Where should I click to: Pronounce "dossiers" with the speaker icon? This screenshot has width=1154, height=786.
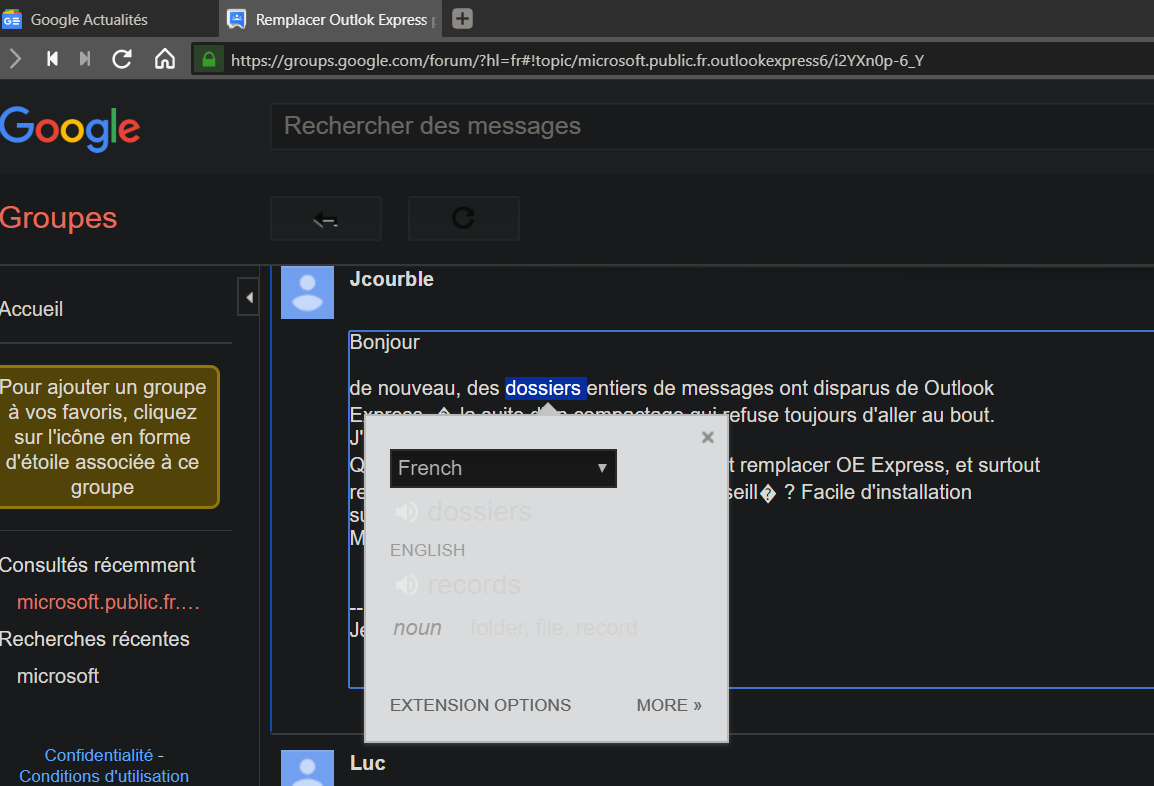click(x=408, y=511)
